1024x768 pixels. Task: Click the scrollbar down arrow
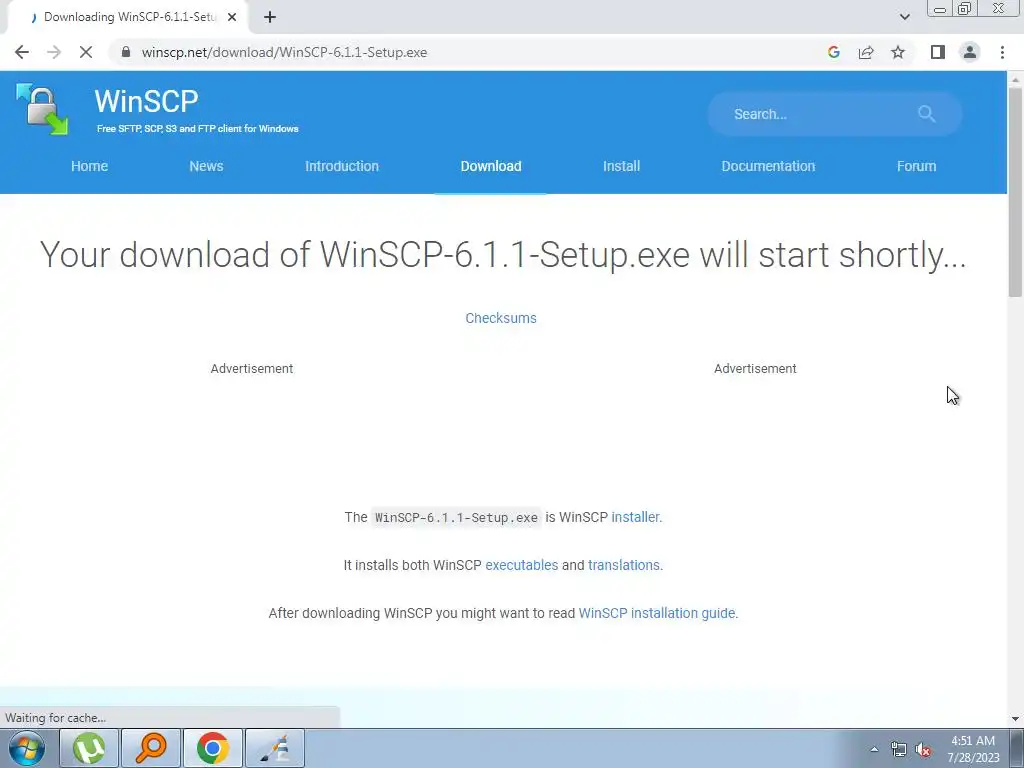tap(1015, 718)
